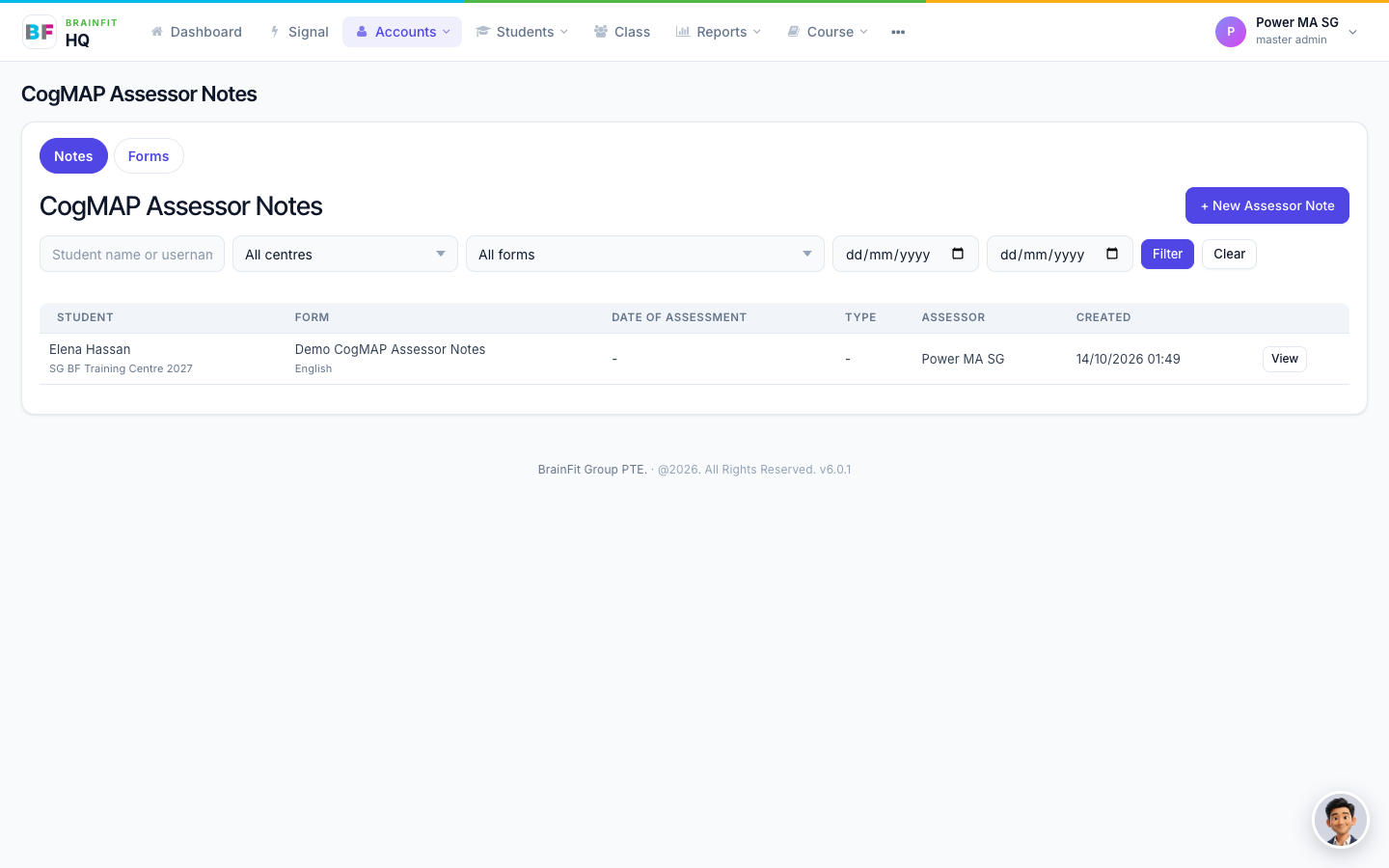
Task: Click the second dd/mm/yyyy date field
Action: (x=1060, y=254)
